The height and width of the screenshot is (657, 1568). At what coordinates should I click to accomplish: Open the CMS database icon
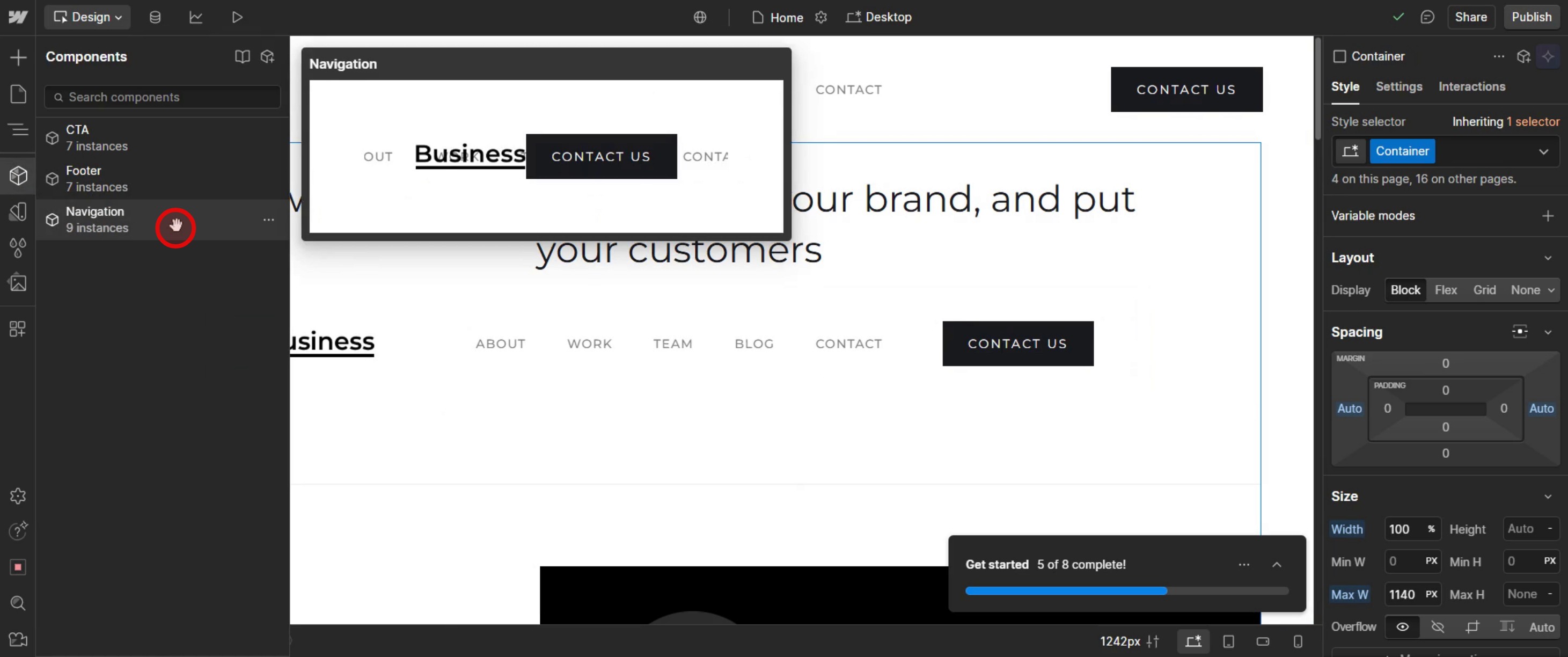coord(155,17)
